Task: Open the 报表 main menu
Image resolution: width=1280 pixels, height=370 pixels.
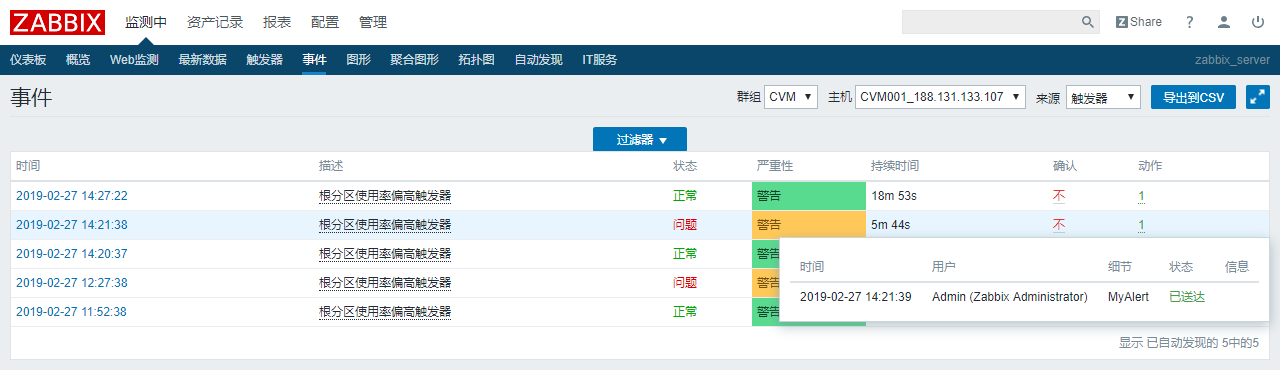Action: click(x=277, y=22)
